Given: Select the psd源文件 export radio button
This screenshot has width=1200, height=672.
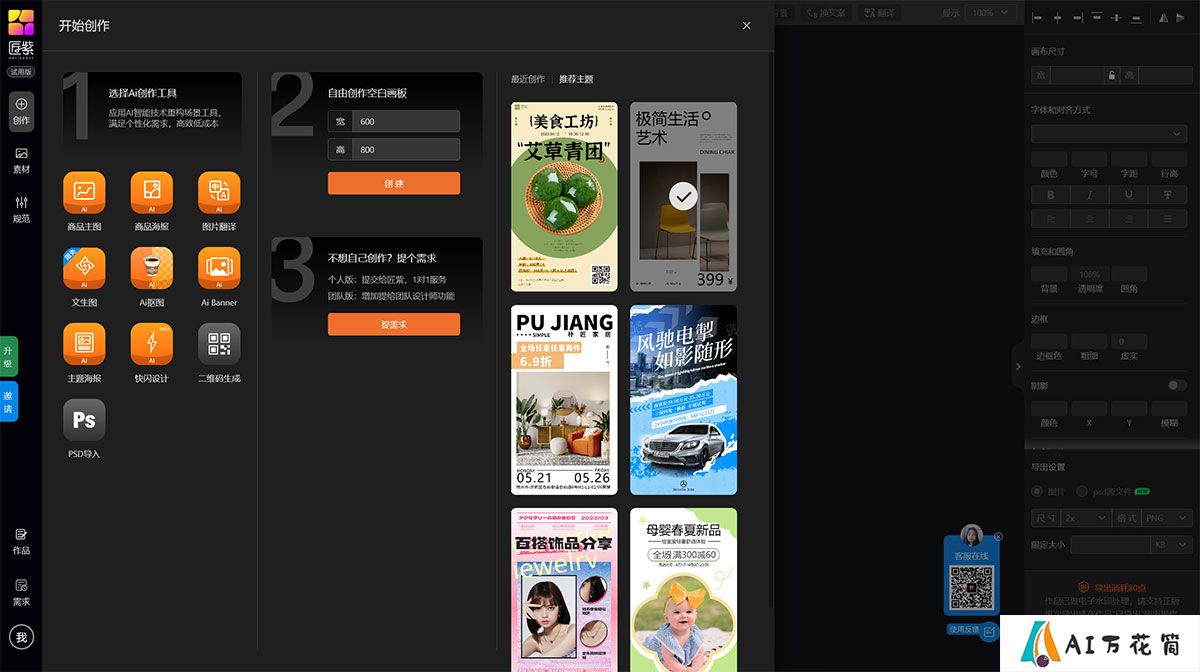Looking at the screenshot, I should coord(1082,491).
